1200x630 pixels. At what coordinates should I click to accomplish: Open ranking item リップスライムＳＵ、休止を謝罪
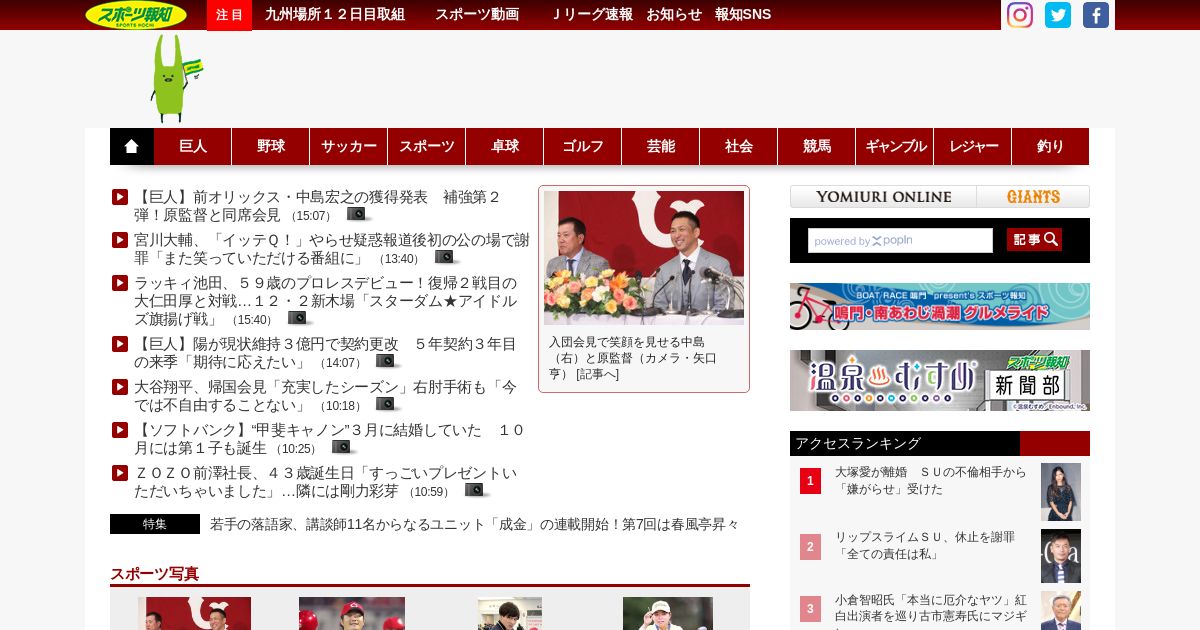(925, 545)
